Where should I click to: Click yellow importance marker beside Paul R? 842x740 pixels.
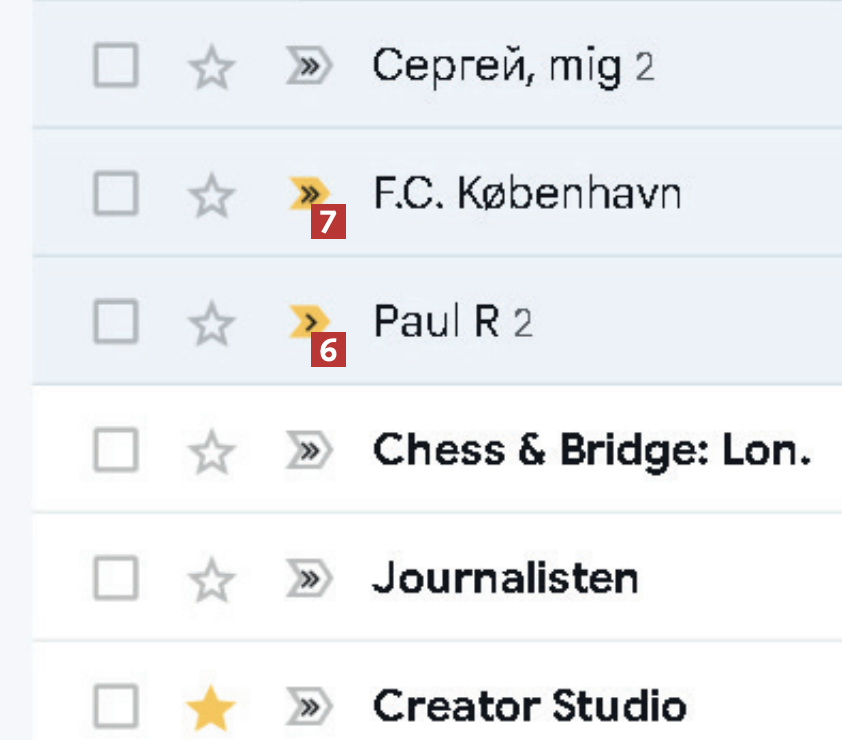[x=304, y=320]
